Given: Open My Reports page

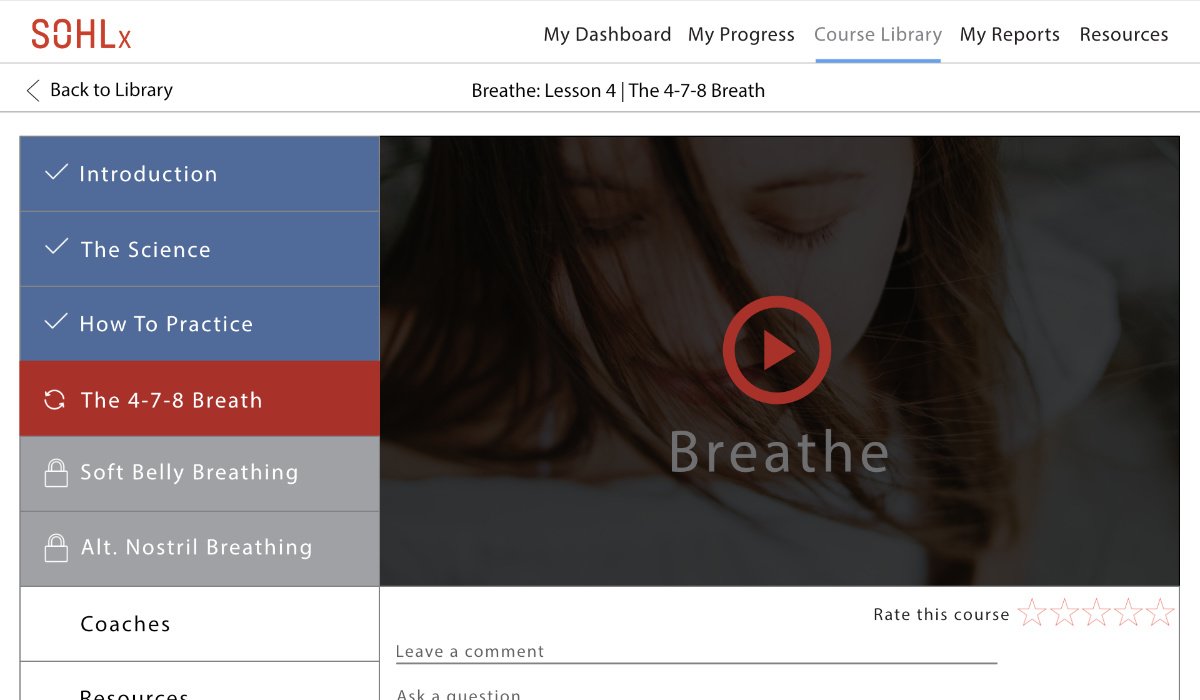Looking at the screenshot, I should pos(1010,34).
